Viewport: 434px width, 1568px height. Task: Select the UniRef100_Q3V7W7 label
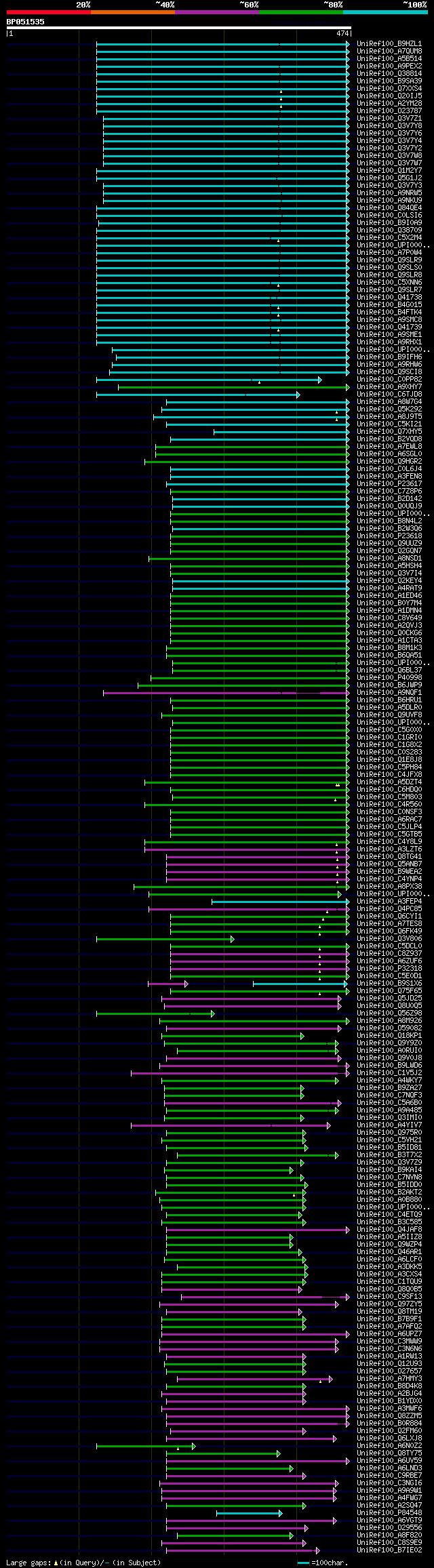(389, 163)
